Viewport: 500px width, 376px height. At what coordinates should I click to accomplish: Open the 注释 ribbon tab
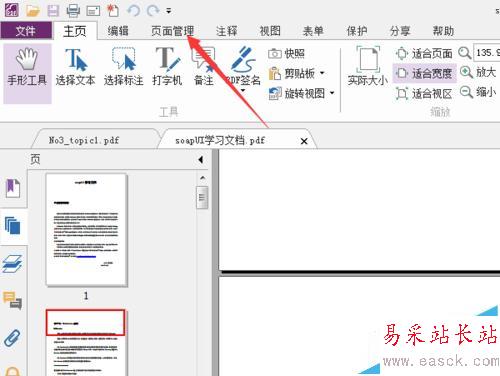(x=227, y=31)
